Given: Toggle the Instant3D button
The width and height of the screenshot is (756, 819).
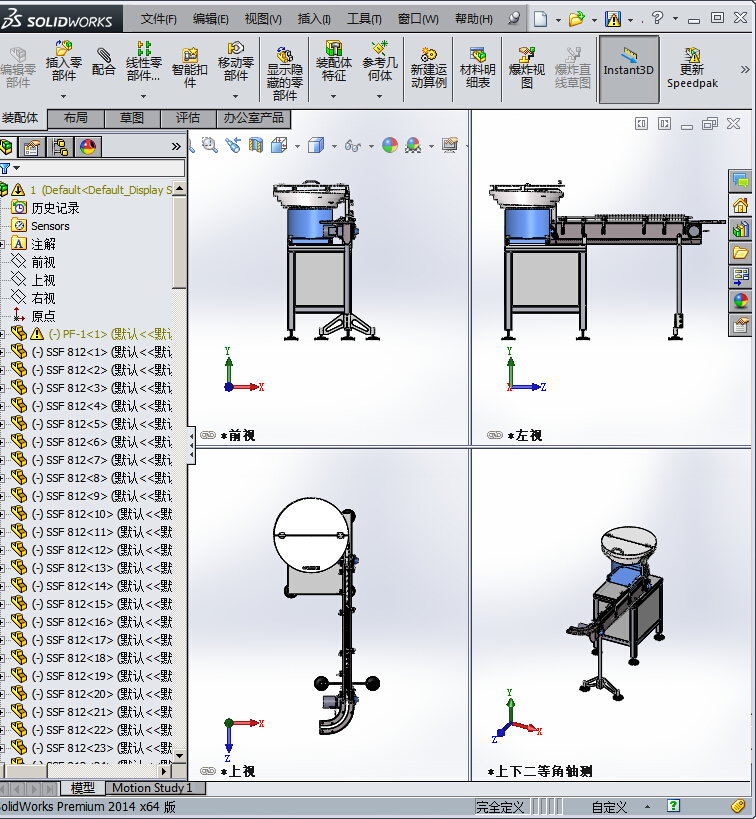Looking at the screenshot, I should pyautogui.click(x=629, y=69).
